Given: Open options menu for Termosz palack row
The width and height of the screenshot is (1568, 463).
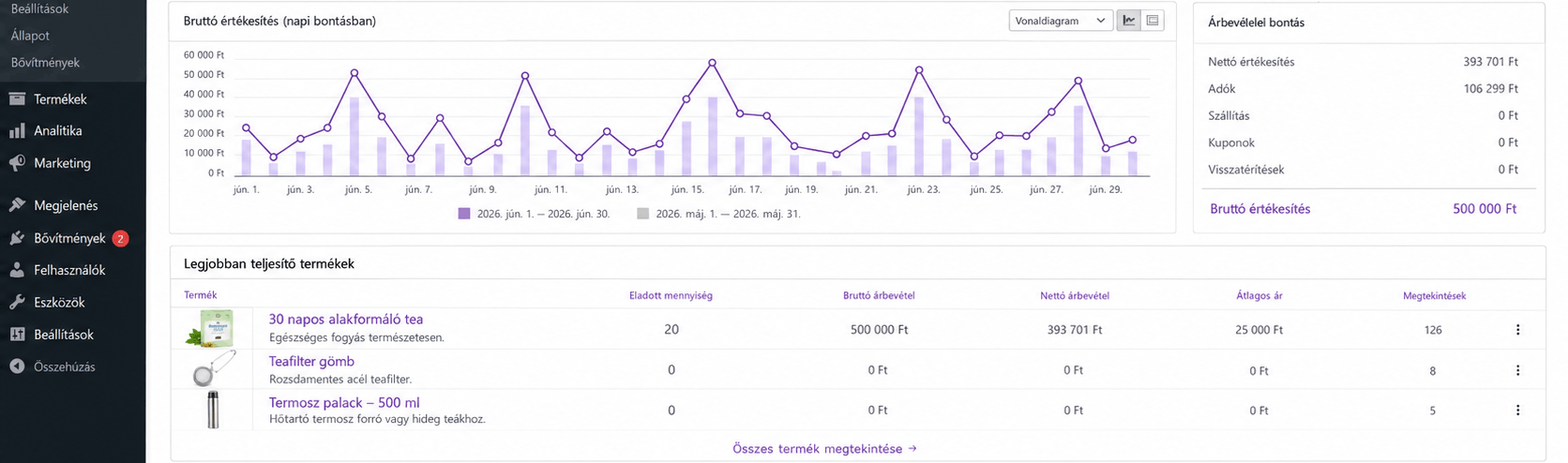Looking at the screenshot, I should click(1517, 410).
